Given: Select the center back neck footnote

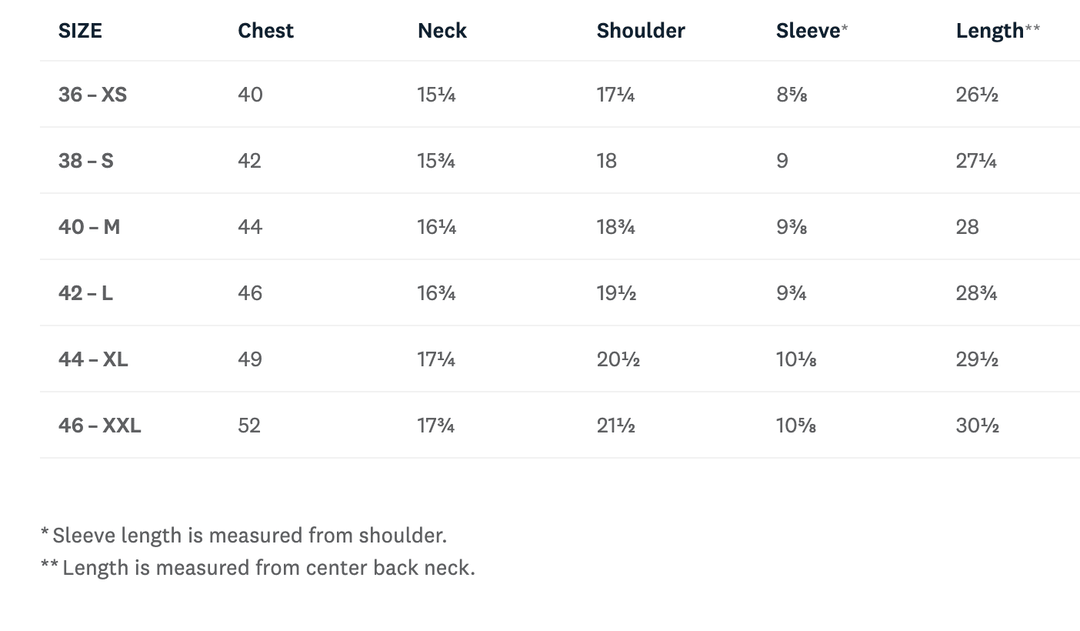Looking at the screenshot, I should (x=258, y=568).
